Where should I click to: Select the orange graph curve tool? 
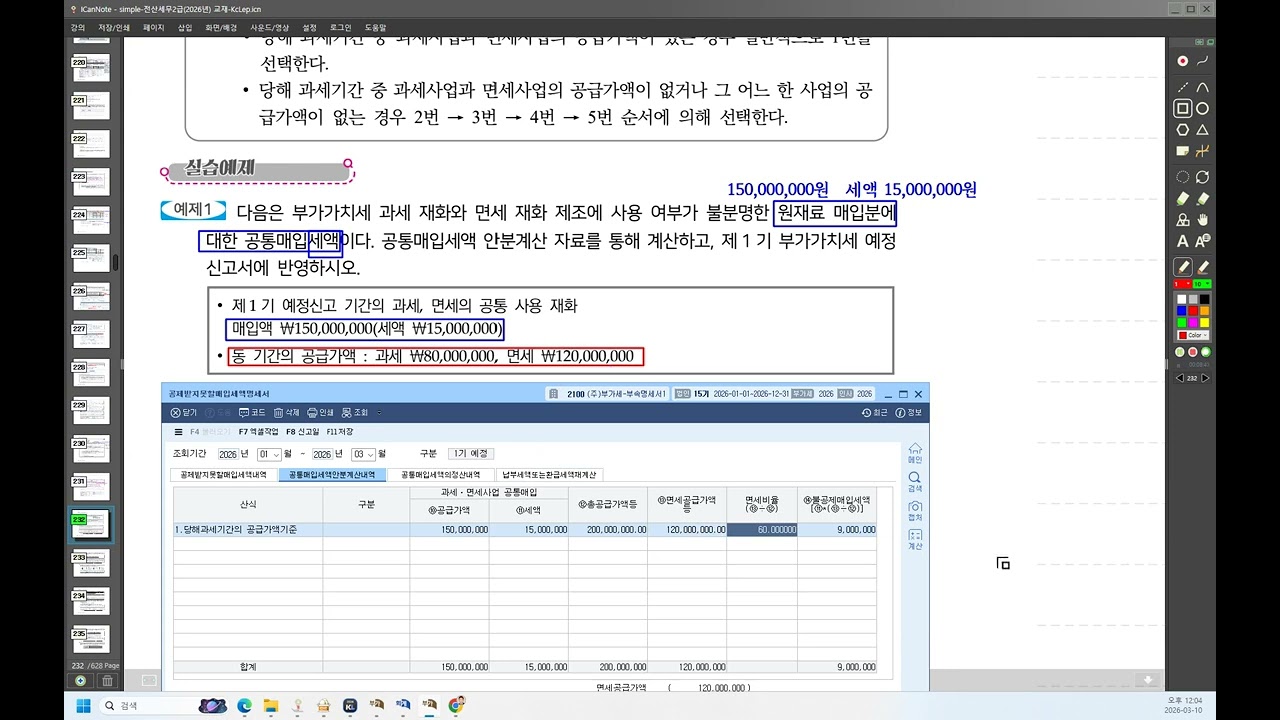tap(1203, 151)
